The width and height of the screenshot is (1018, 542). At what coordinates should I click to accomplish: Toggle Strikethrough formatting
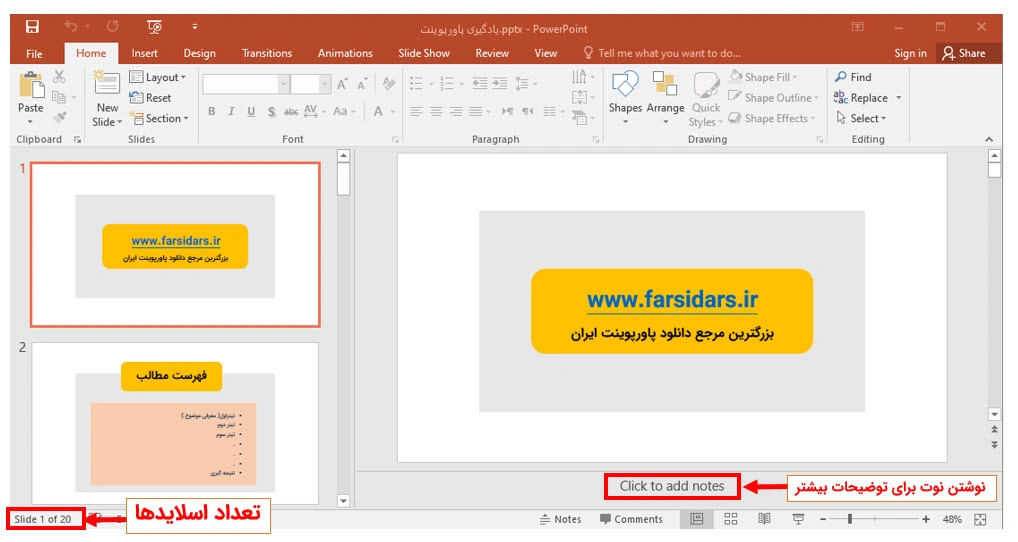pos(291,112)
